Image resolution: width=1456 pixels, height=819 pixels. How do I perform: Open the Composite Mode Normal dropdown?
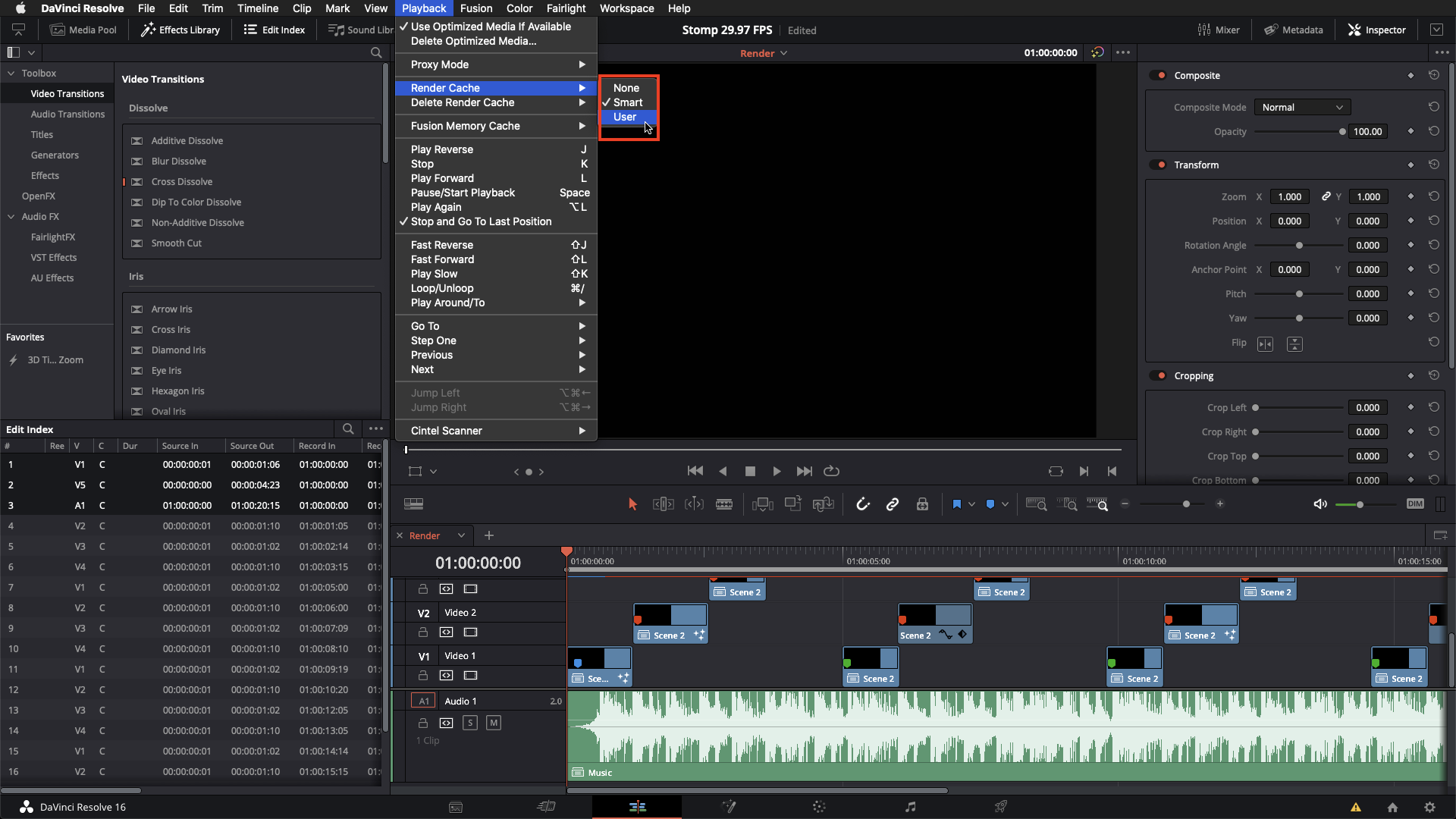[x=1301, y=108]
